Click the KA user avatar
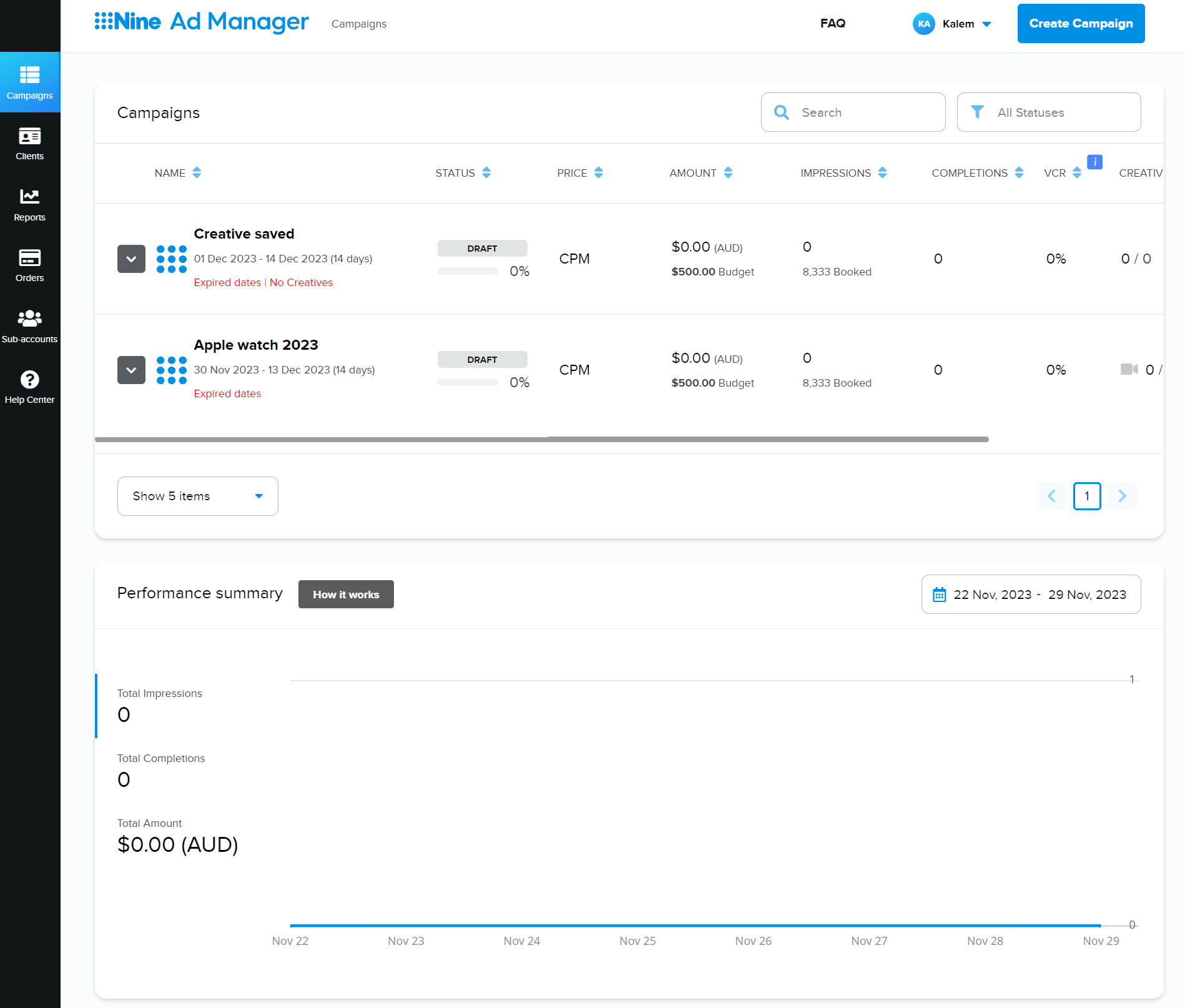The width and height of the screenshot is (1185, 1008). 924,24
